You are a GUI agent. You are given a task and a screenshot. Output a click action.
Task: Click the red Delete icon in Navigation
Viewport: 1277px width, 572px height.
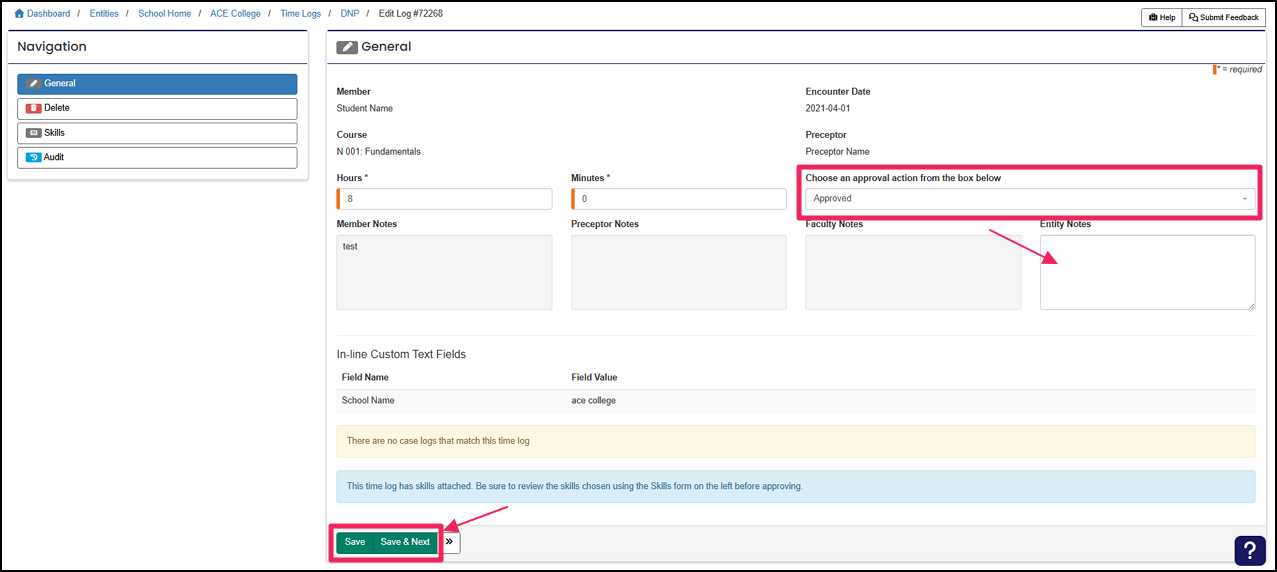34,108
